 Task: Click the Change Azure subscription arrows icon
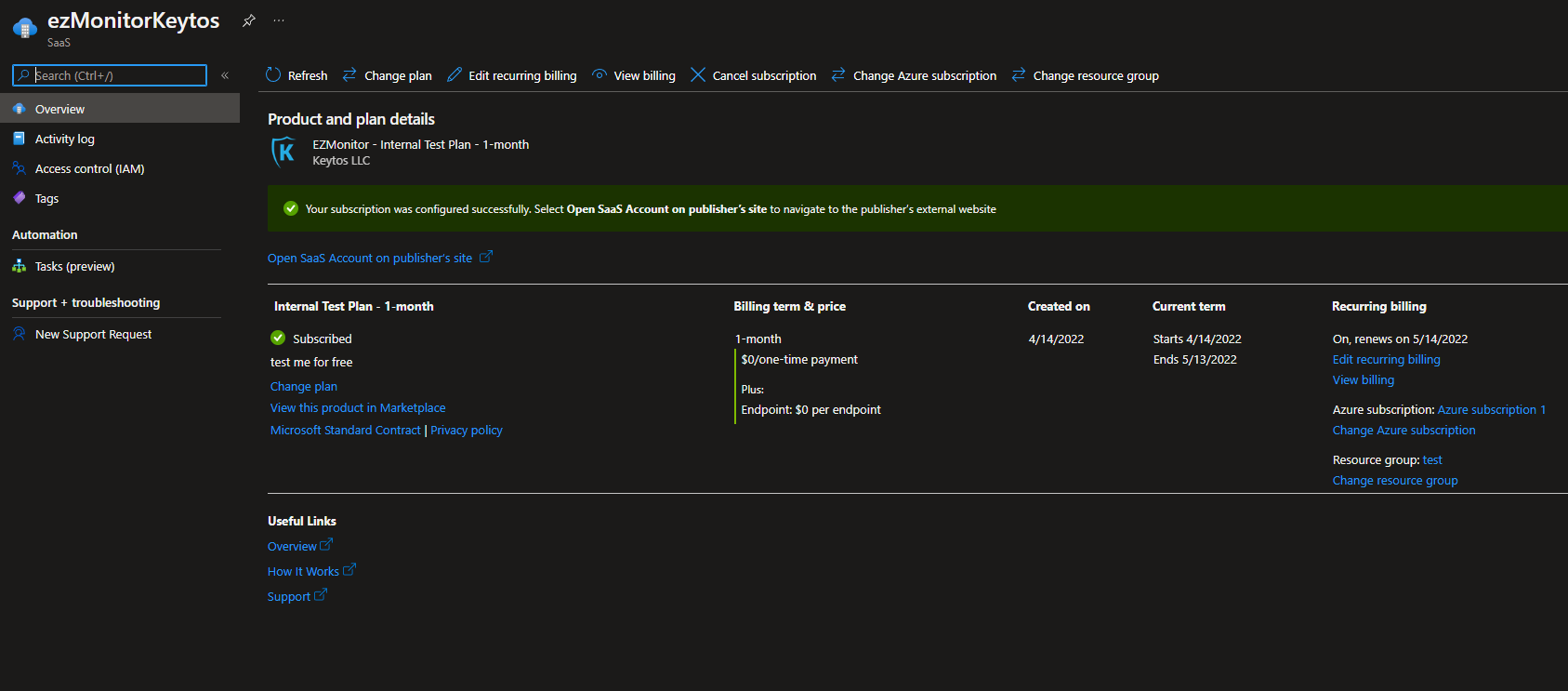click(x=838, y=74)
